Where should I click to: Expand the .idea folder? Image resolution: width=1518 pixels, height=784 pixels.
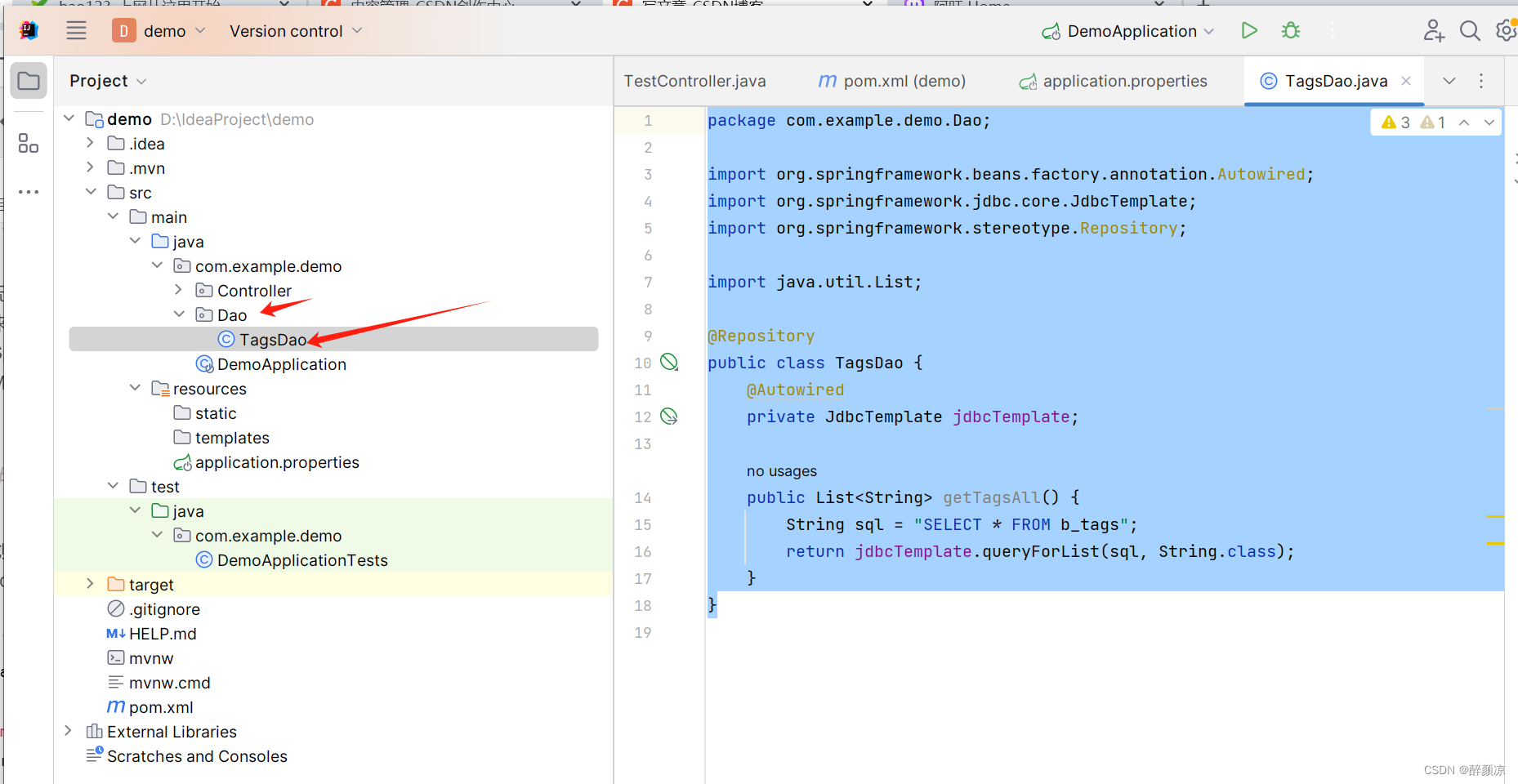point(91,144)
